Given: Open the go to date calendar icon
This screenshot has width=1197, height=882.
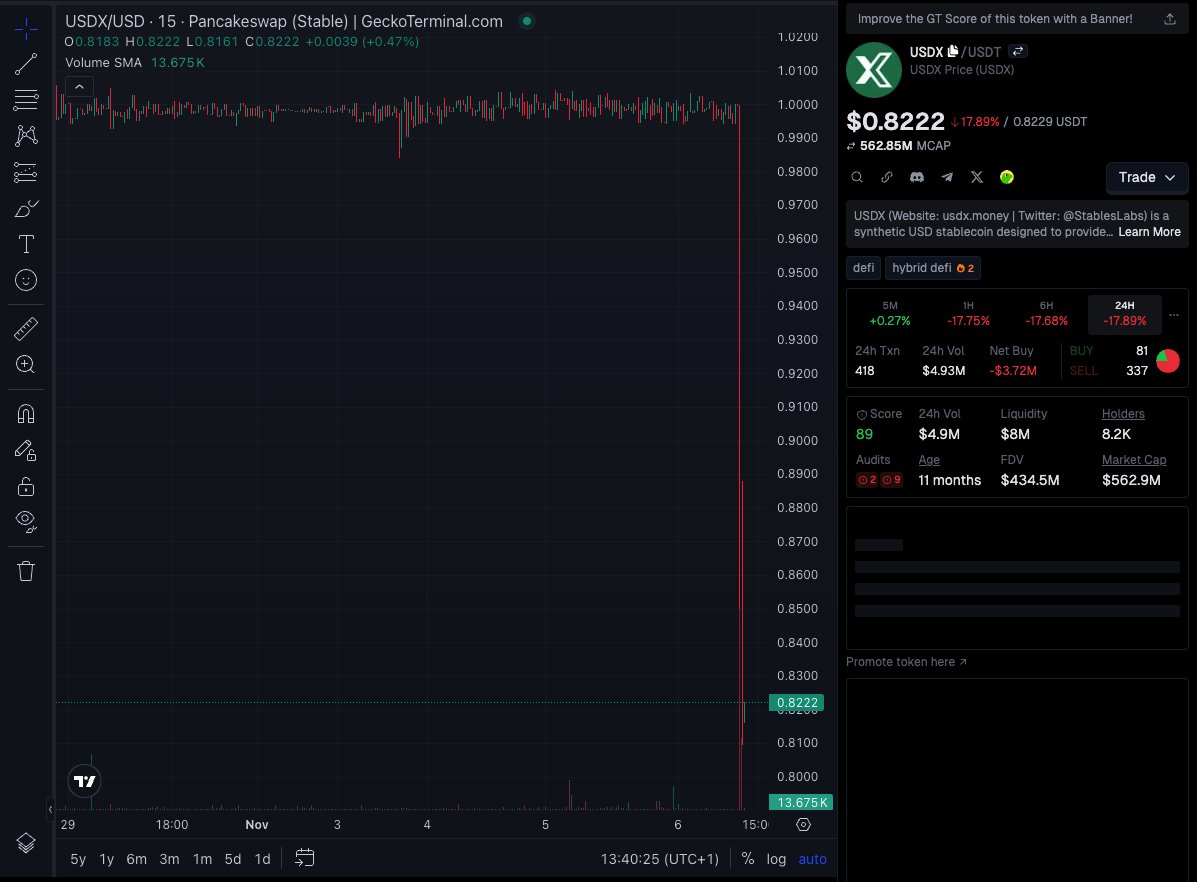Looking at the screenshot, I should [x=305, y=858].
